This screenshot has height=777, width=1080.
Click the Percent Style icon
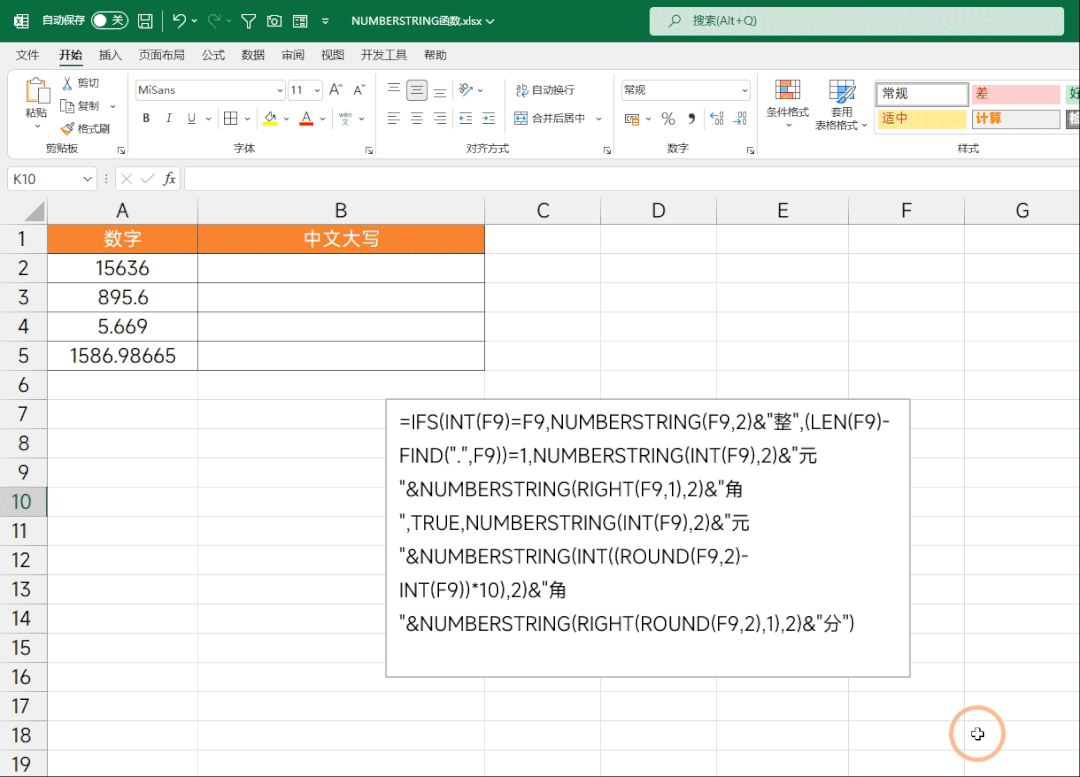tap(668, 118)
